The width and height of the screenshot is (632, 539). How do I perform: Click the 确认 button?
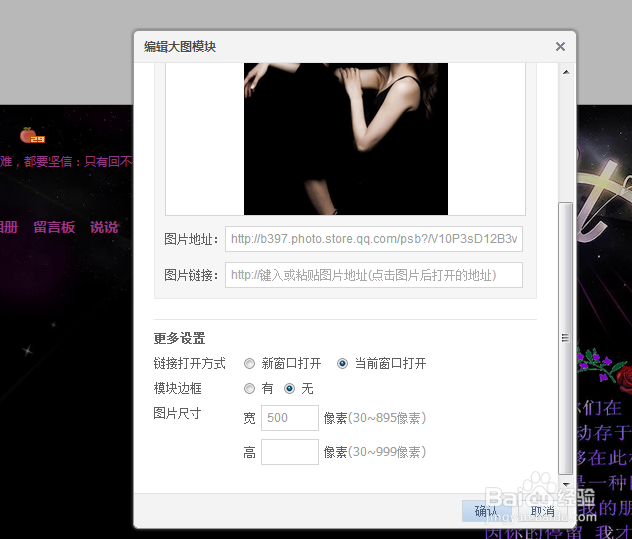[487, 511]
